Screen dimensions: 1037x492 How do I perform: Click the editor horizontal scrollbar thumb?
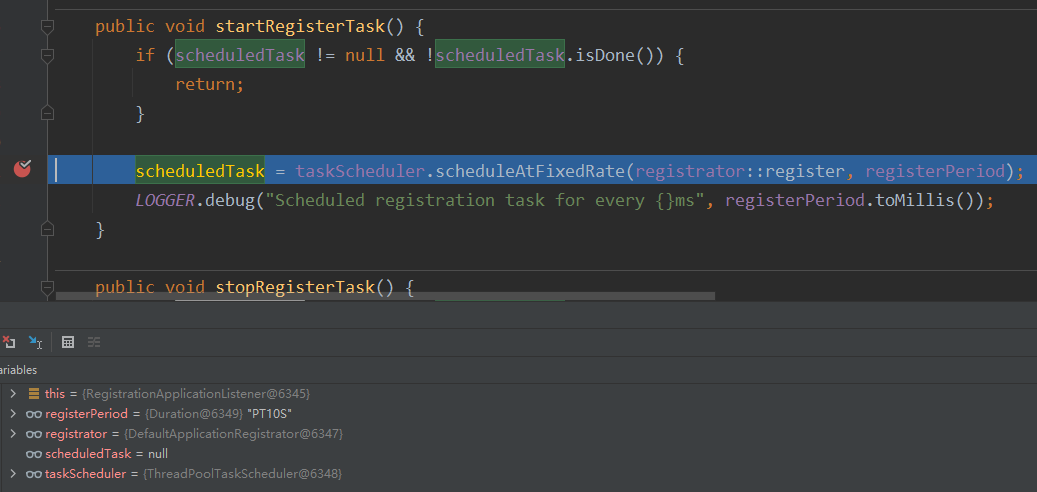pyautogui.click(x=386, y=296)
